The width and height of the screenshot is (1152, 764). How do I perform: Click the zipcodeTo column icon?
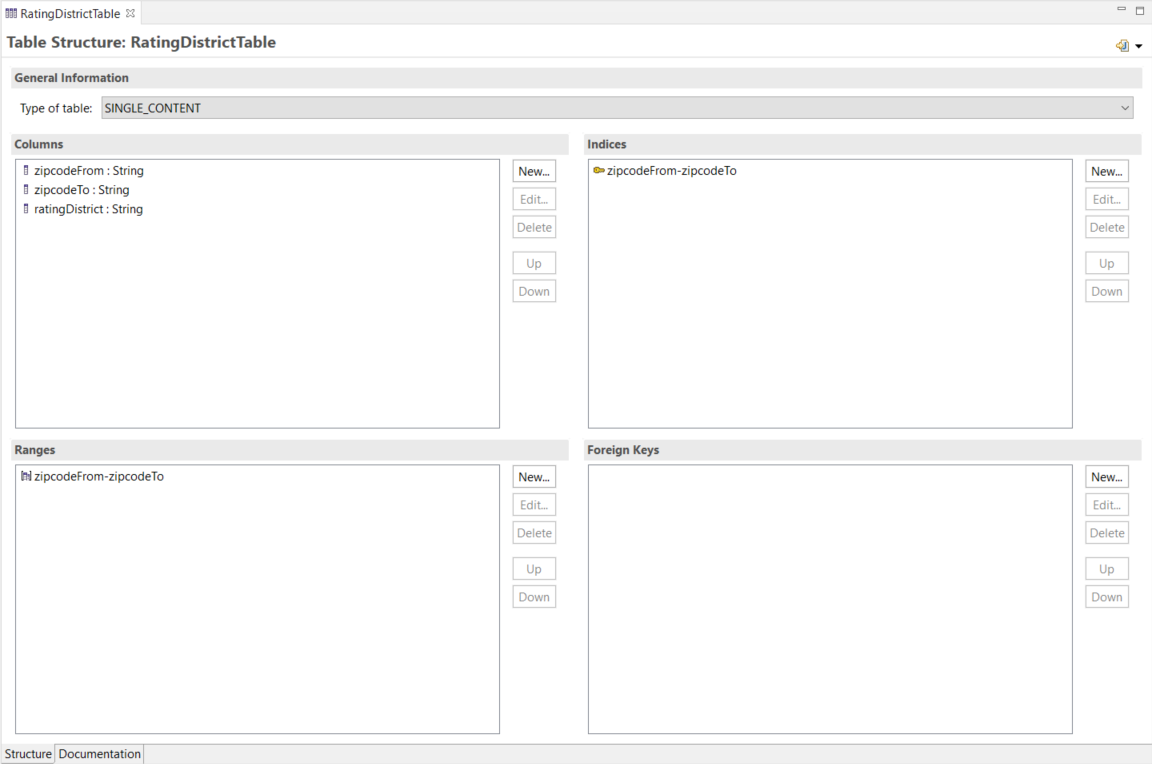pyautogui.click(x=26, y=190)
